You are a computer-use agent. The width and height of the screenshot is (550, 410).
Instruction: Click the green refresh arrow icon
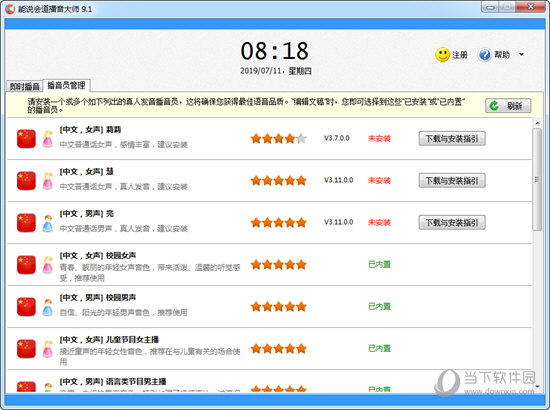tap(494, 106)
